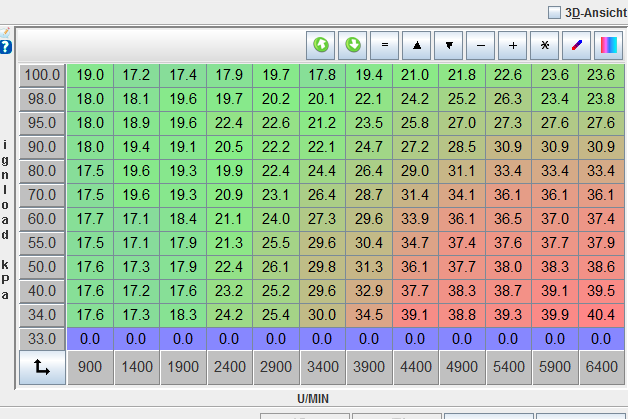The image size is (628, 419).
Task: Select the 6400 RPM column header
Action: click(x=601, y=367)
